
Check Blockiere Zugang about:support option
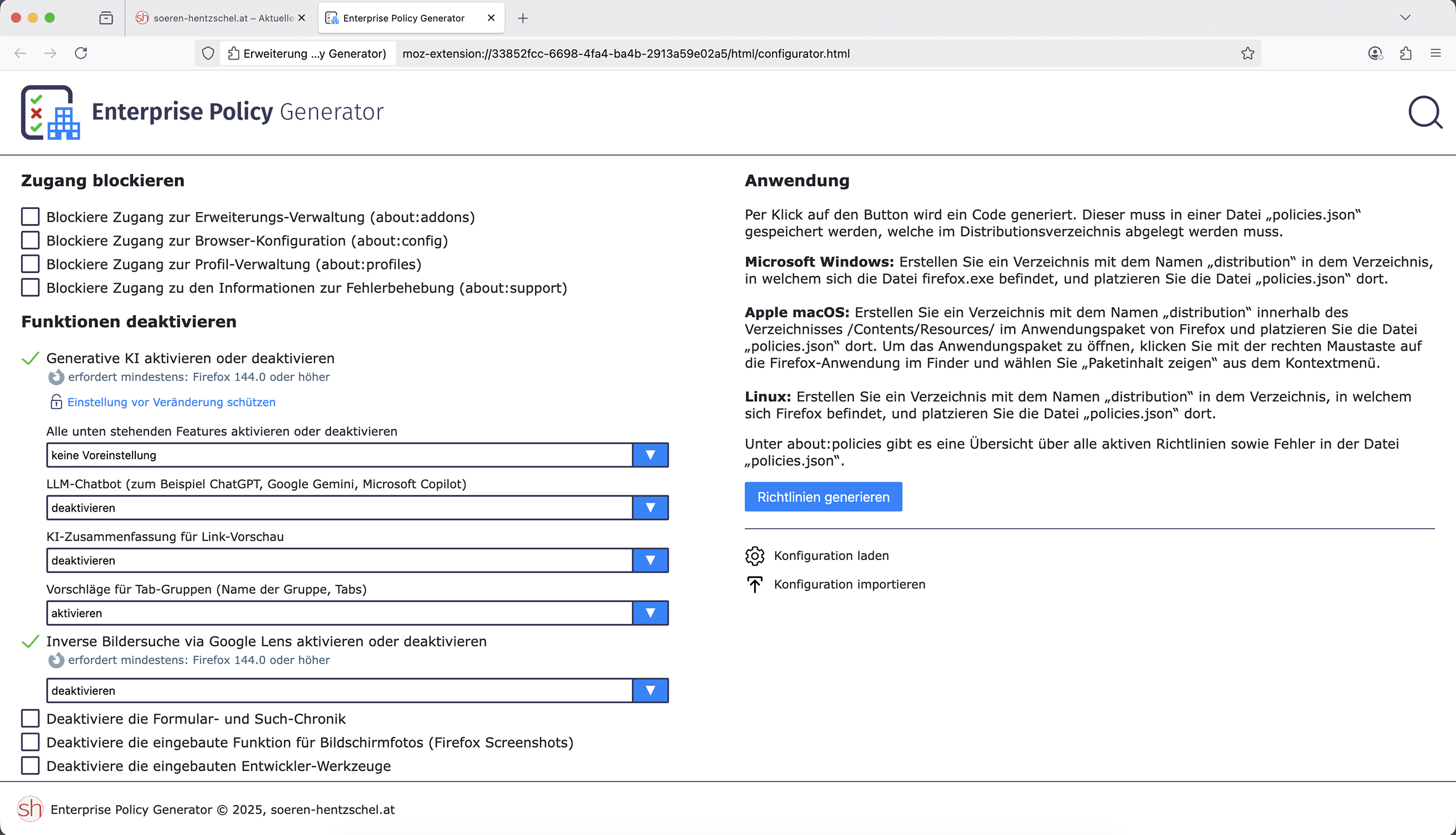click(31, 287)
